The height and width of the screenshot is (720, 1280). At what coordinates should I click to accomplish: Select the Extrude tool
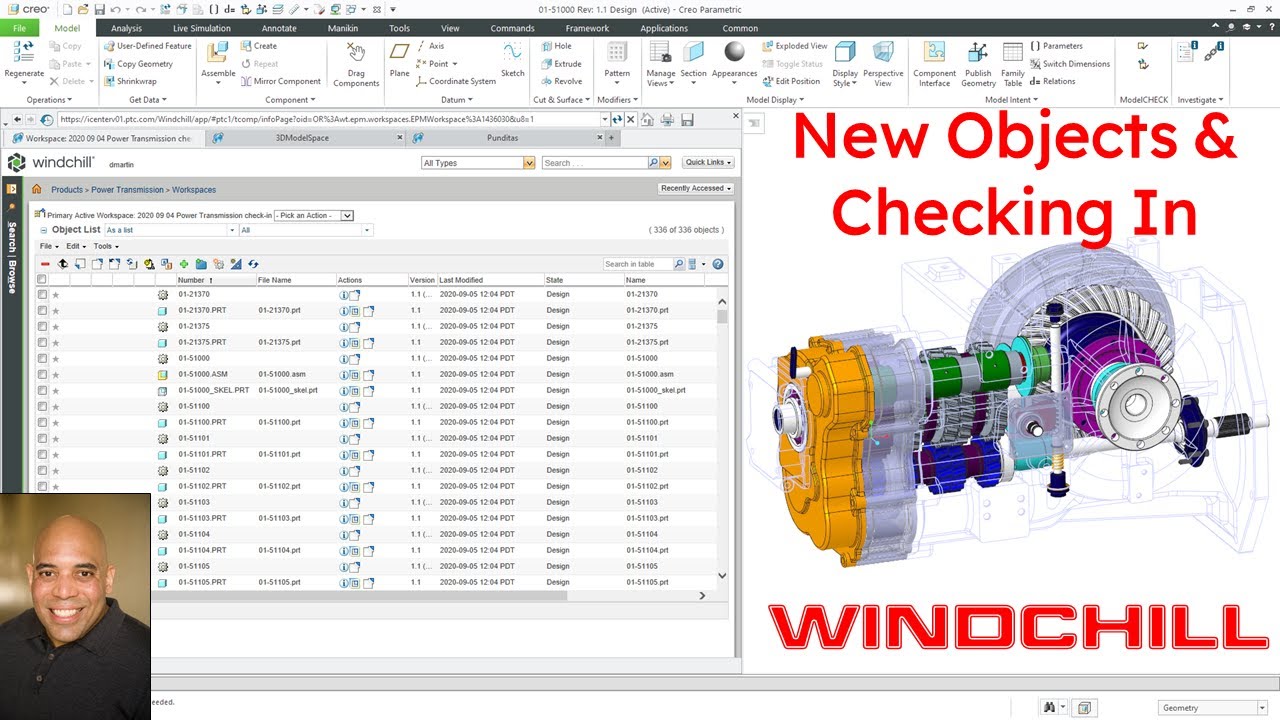(561, 64)
